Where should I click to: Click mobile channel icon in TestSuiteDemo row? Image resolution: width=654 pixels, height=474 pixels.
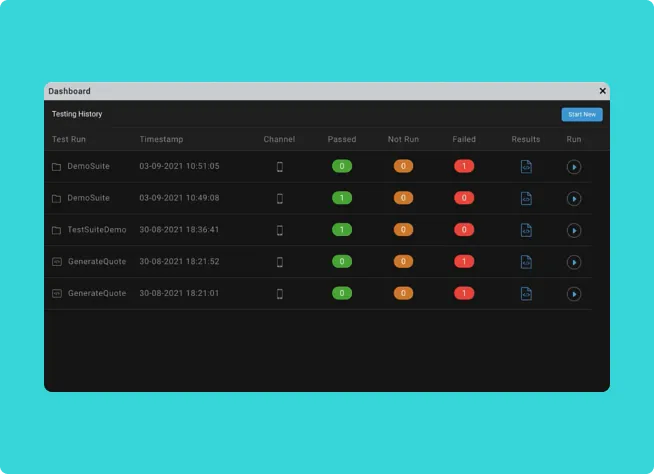279,231
